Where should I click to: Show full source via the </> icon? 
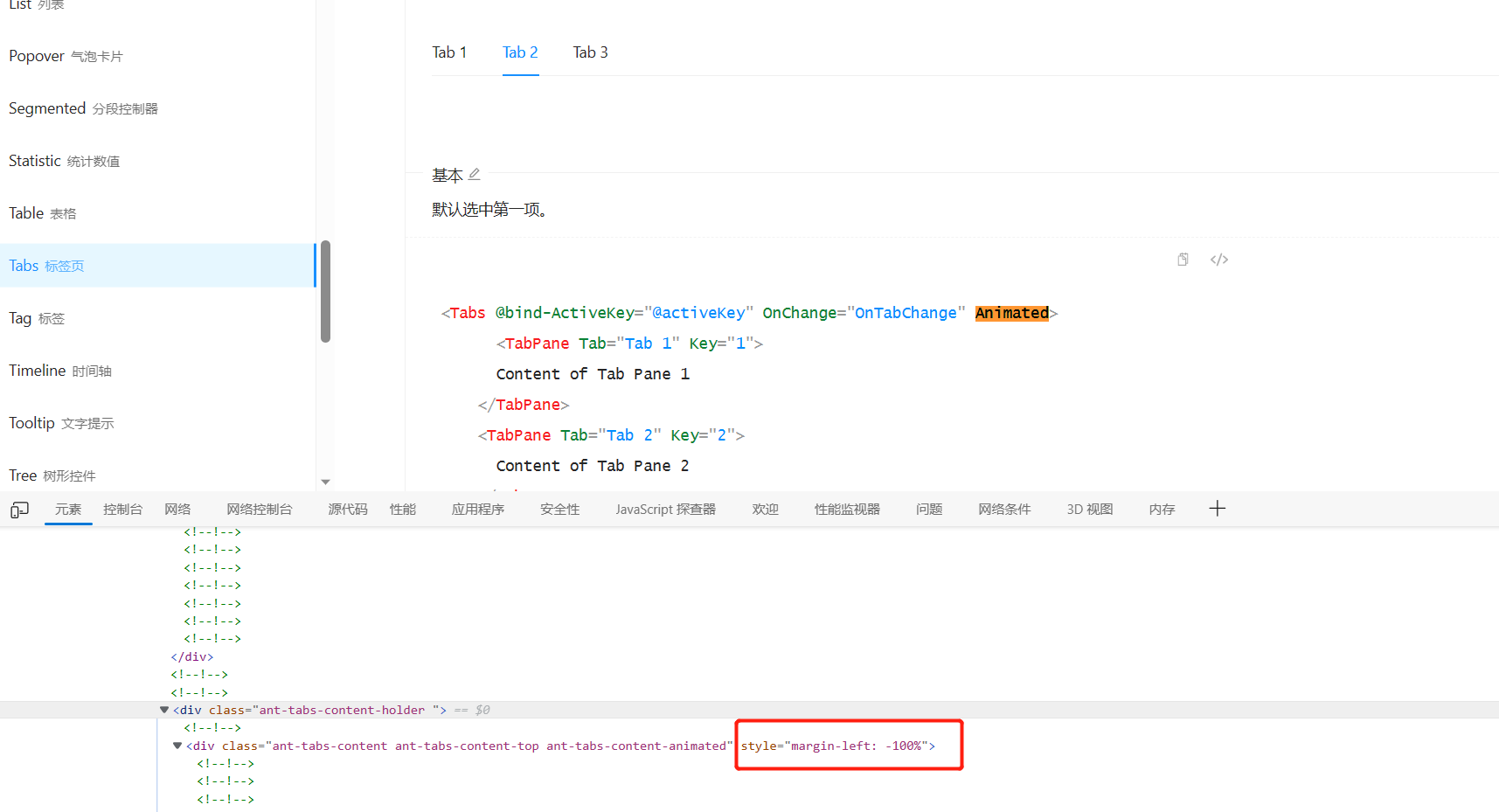click(1218, 259)
